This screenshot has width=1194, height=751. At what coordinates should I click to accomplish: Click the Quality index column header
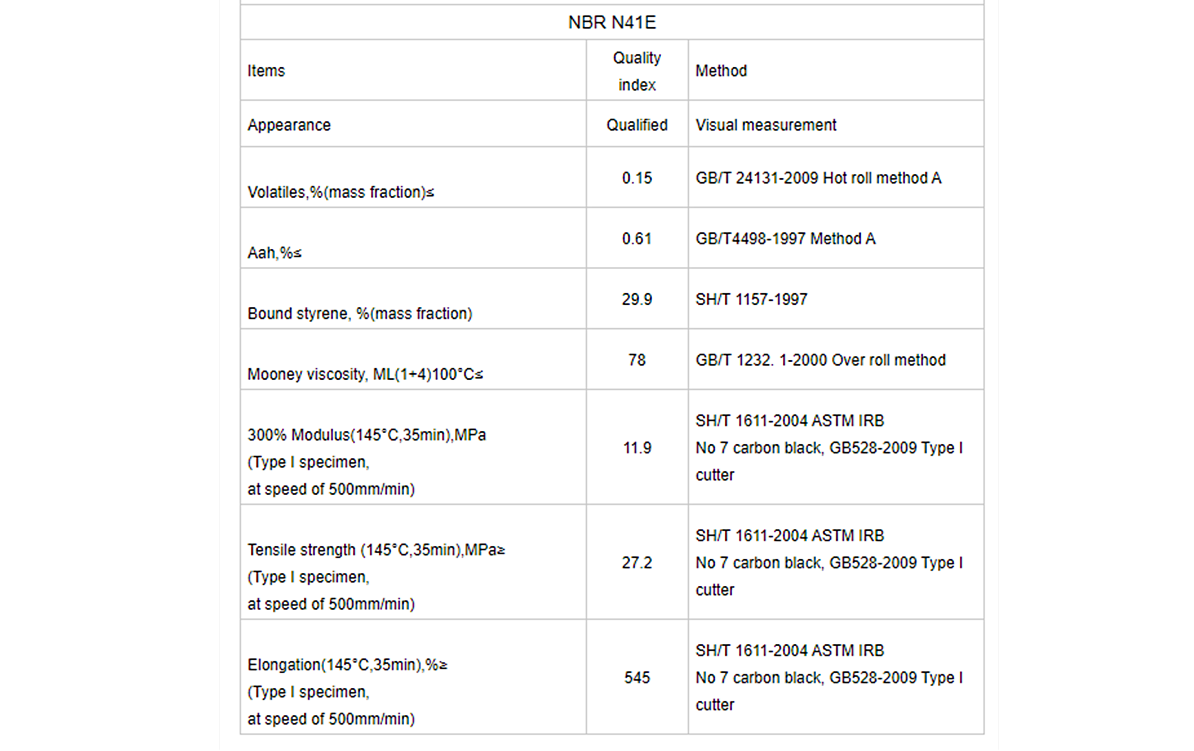click(637, 71)
